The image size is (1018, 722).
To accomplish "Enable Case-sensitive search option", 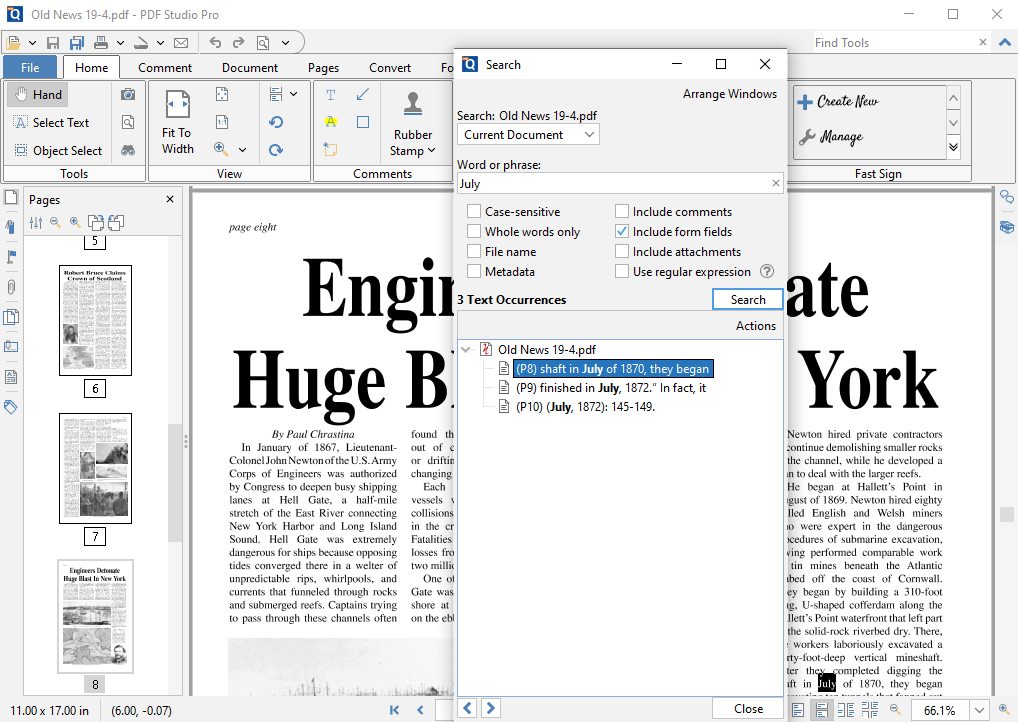I will [474, 212].
